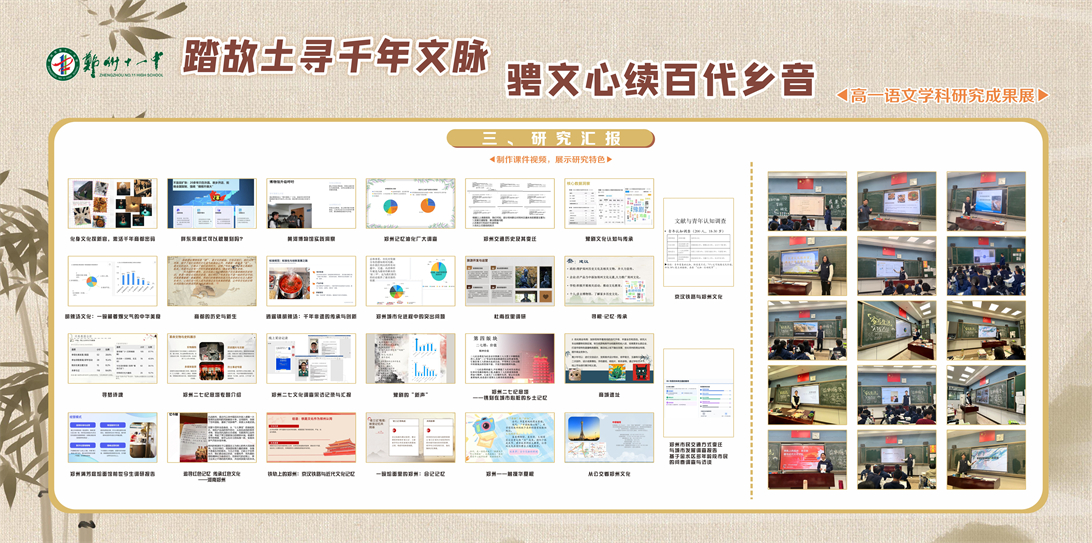Click the top-left classroom photo with flag

[x=807, y=201]
